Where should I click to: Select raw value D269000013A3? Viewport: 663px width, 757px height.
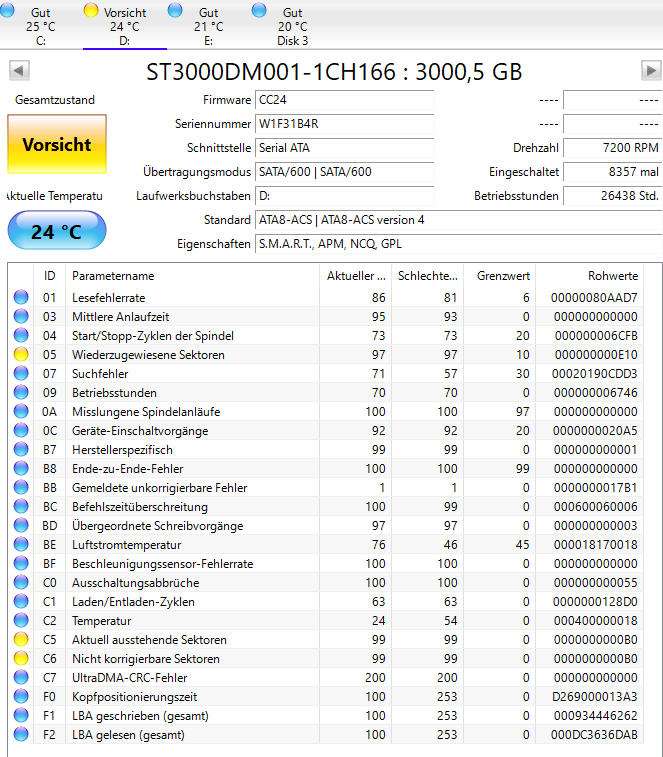pos(595,697)
